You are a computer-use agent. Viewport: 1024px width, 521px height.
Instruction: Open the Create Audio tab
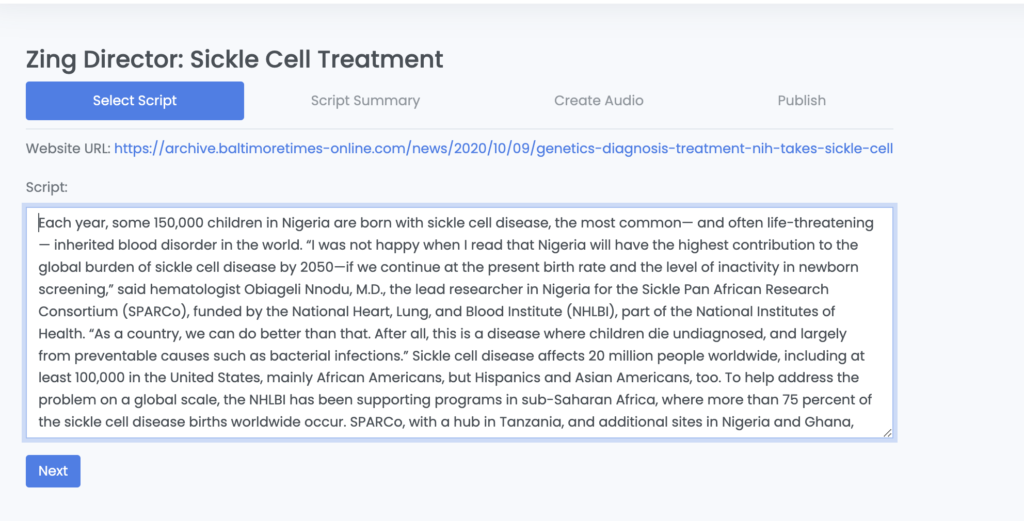pyautogui.click(x=599, y=101)
